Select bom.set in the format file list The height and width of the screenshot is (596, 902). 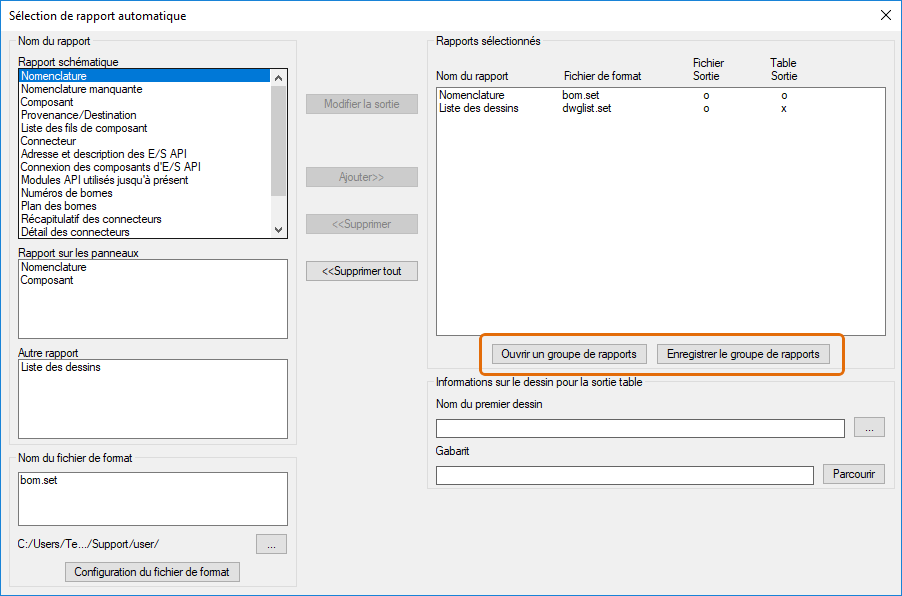click(x=39, y=480)
